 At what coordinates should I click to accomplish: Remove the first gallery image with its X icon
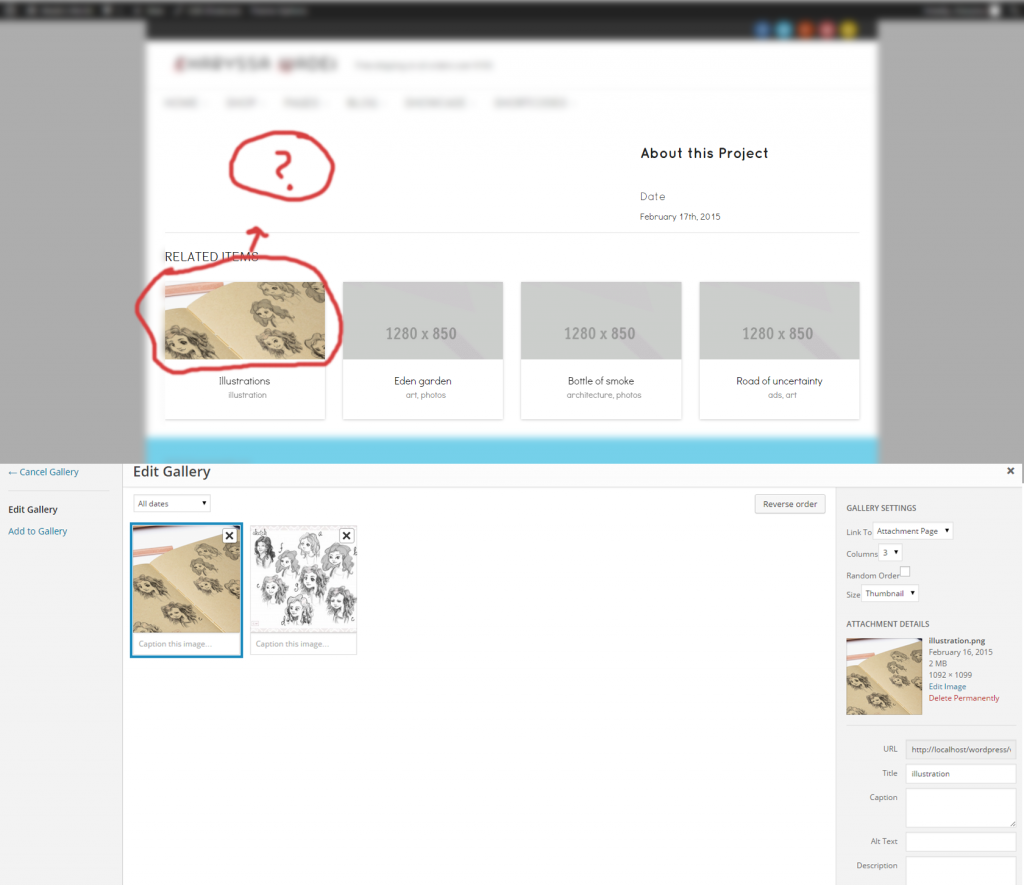(x=229, y=536)
